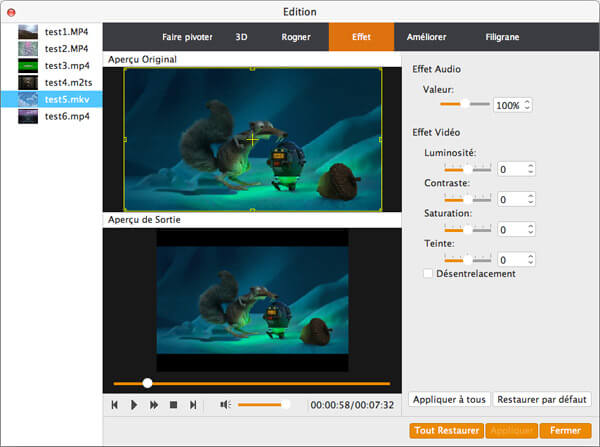This screenshot has width=600, height=447.
Task: Click the Tout Restaurer button
Action: point(446,431)
